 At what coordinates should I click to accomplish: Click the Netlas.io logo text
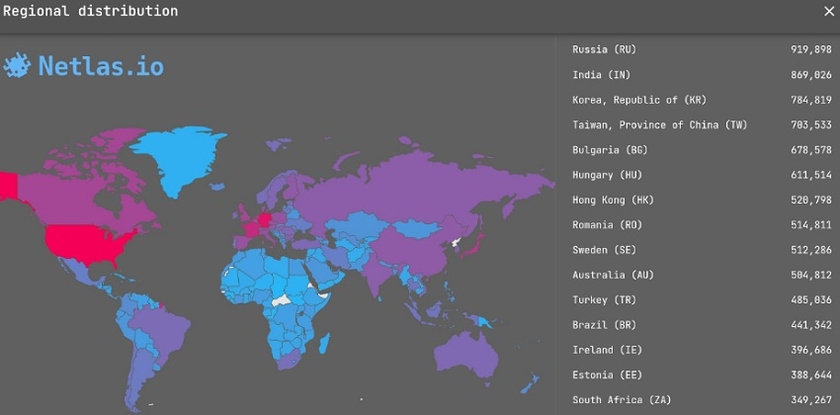[x=100, y=67]
